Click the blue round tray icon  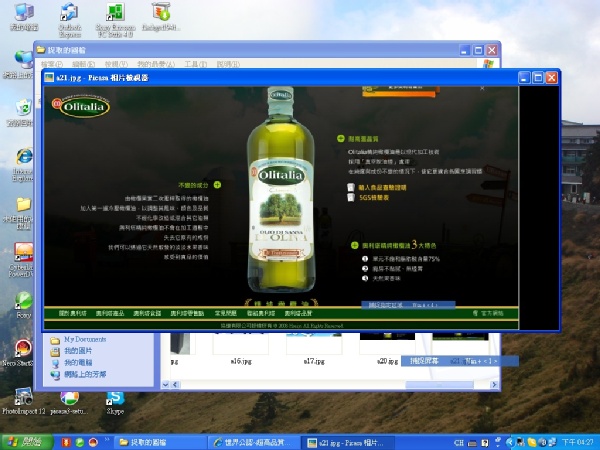pyautogui.click(x=542, y=442)
